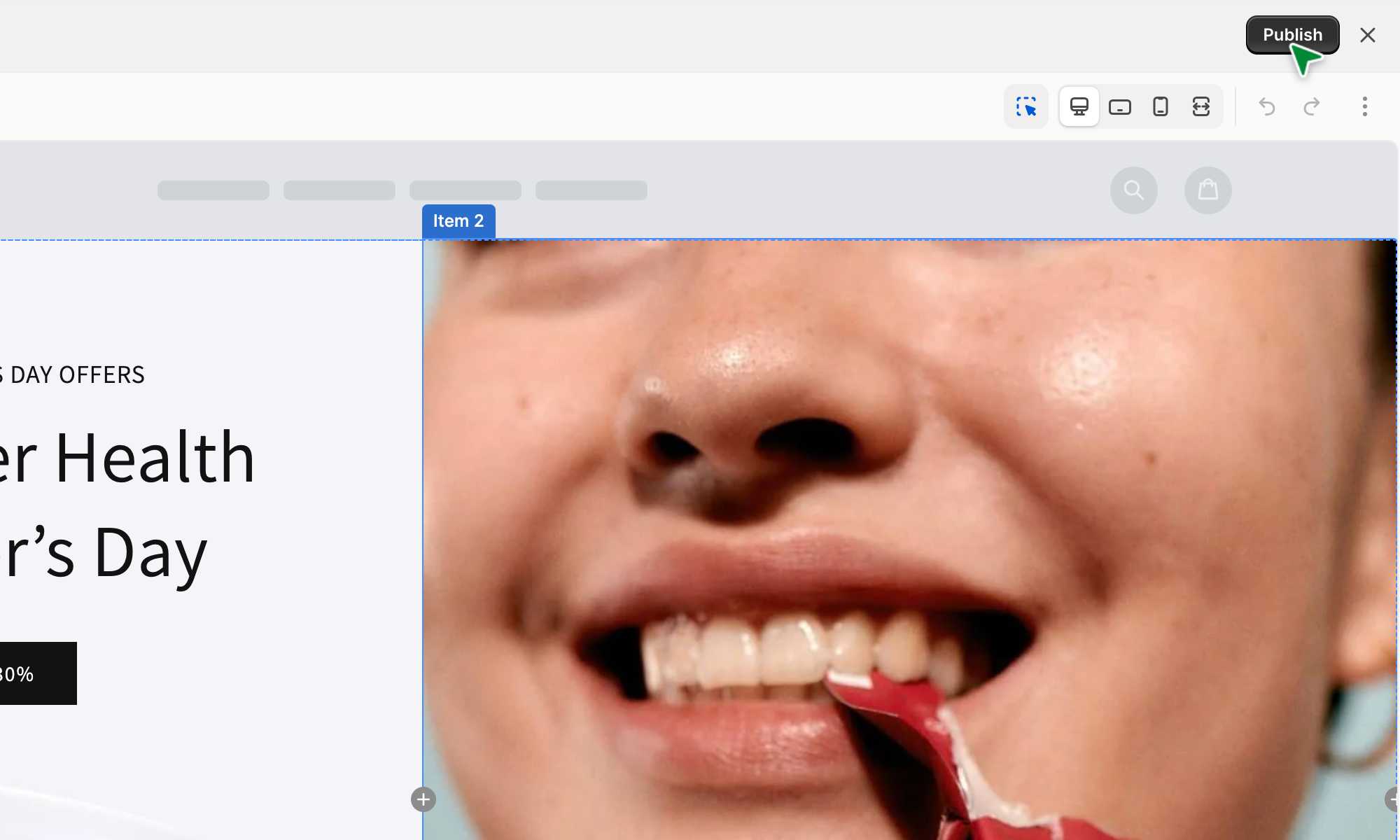Click the Publish button
Viewport: 1400px width, 840px height.
pos(1291,35)
